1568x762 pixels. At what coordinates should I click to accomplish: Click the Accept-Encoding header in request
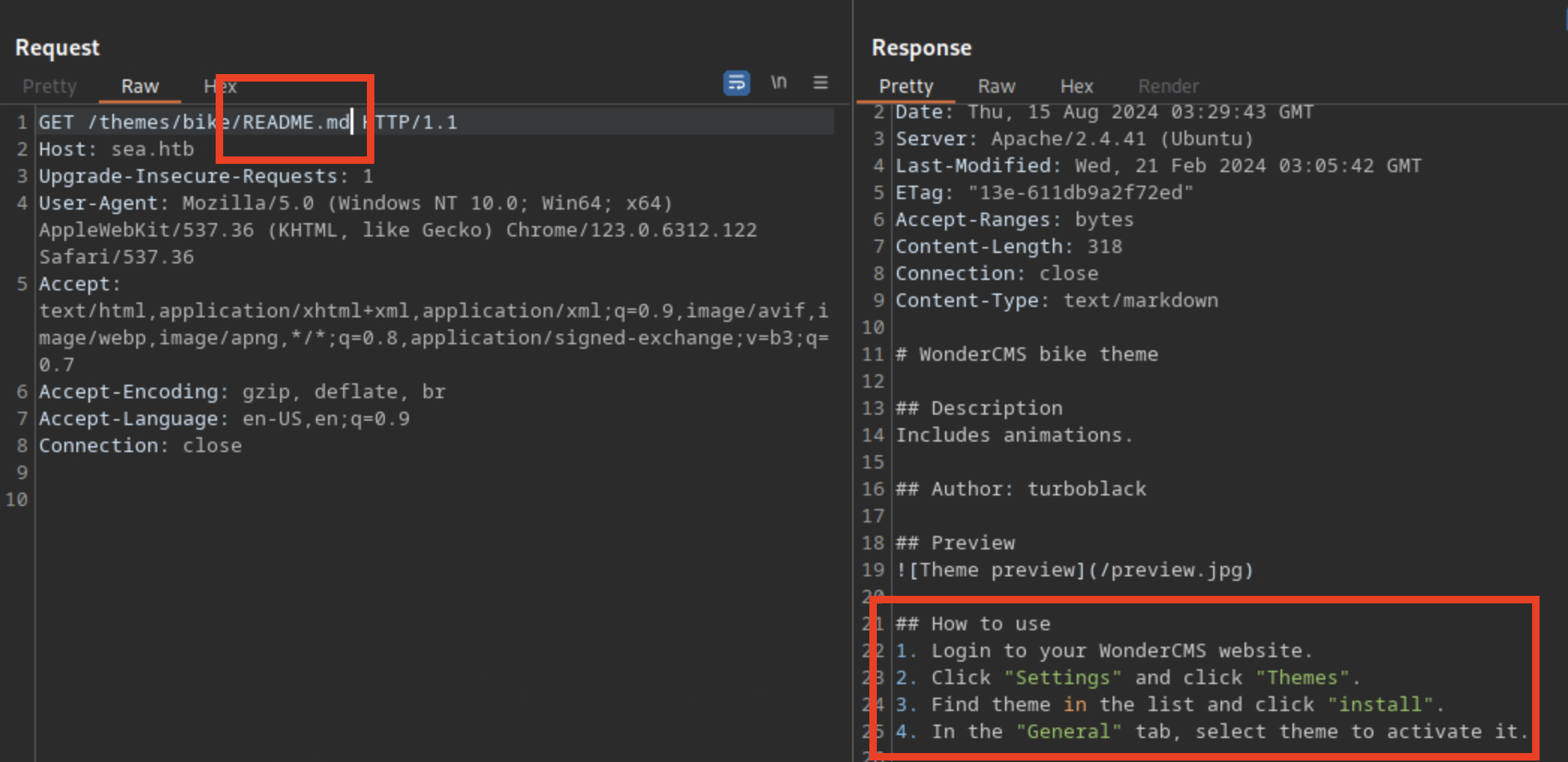tap(242, 392)
